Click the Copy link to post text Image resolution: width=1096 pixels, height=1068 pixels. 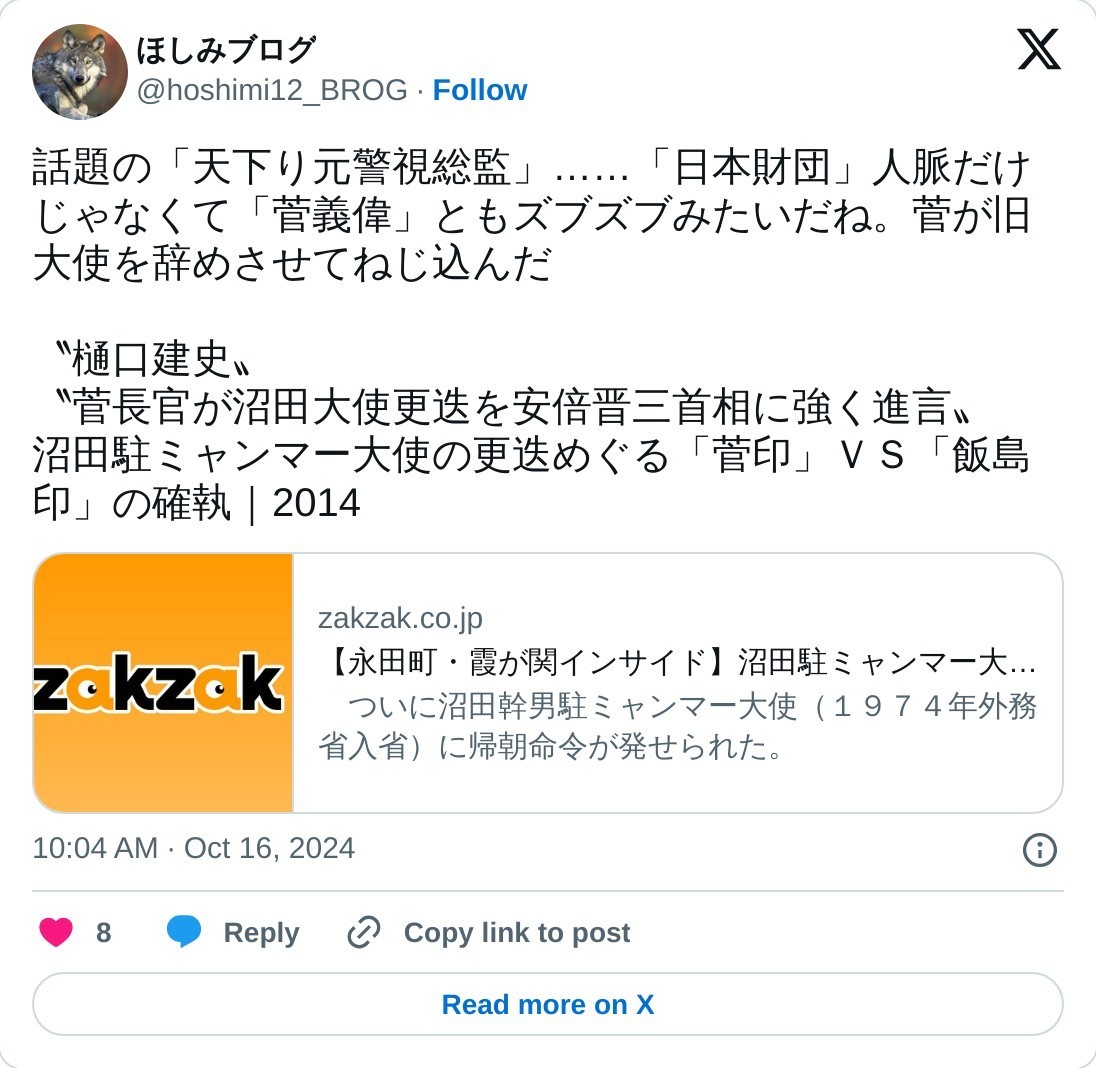(x=517, y=932)
